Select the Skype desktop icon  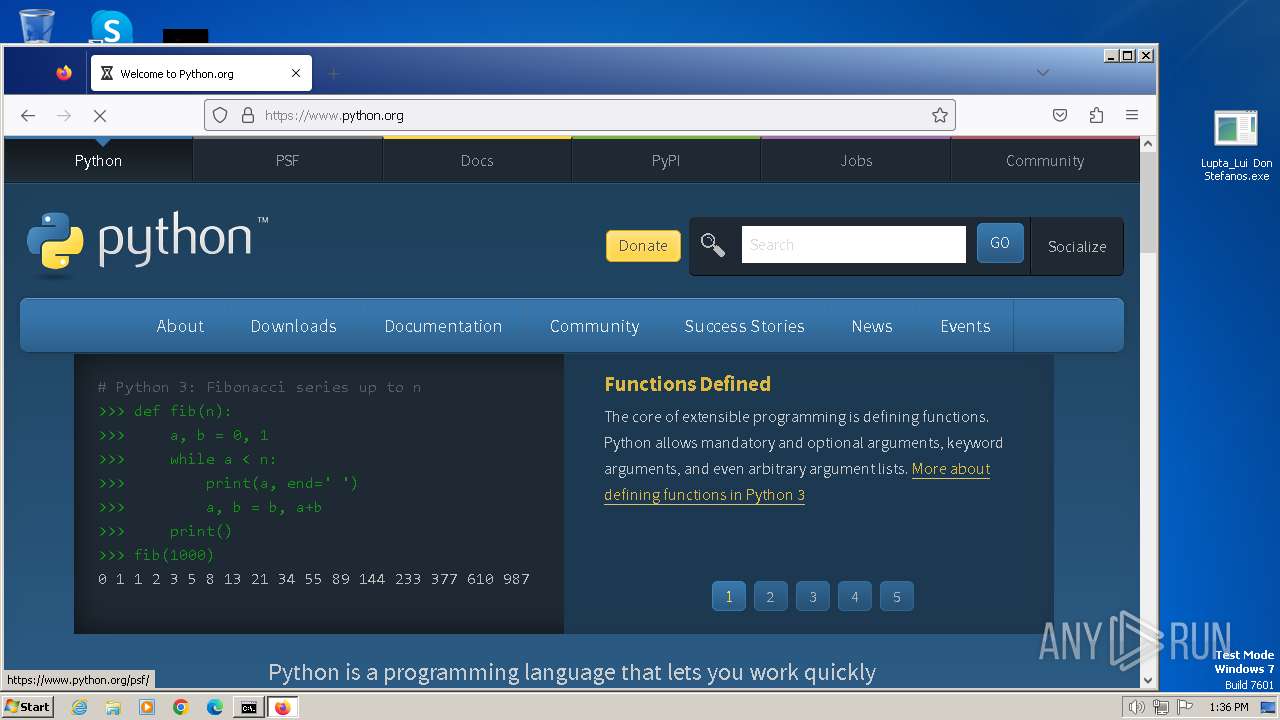(110, 27)
